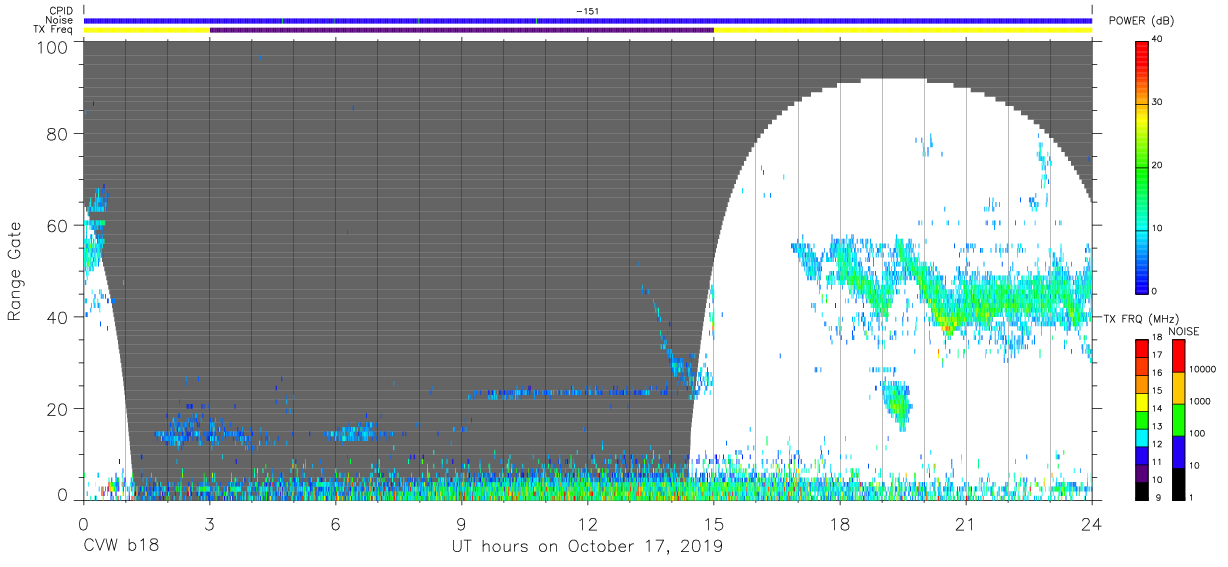Click the x-axis tick label 6

pyautogui.click(x=335, y=523)
